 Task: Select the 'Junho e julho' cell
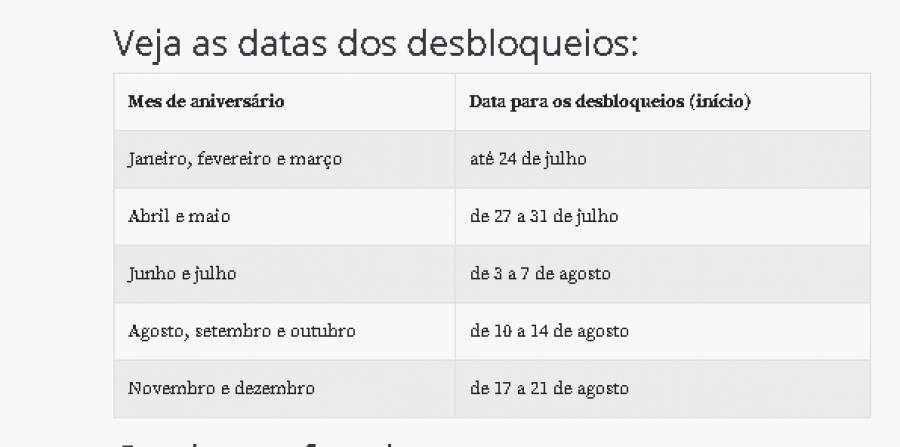[x=284, y=274]
